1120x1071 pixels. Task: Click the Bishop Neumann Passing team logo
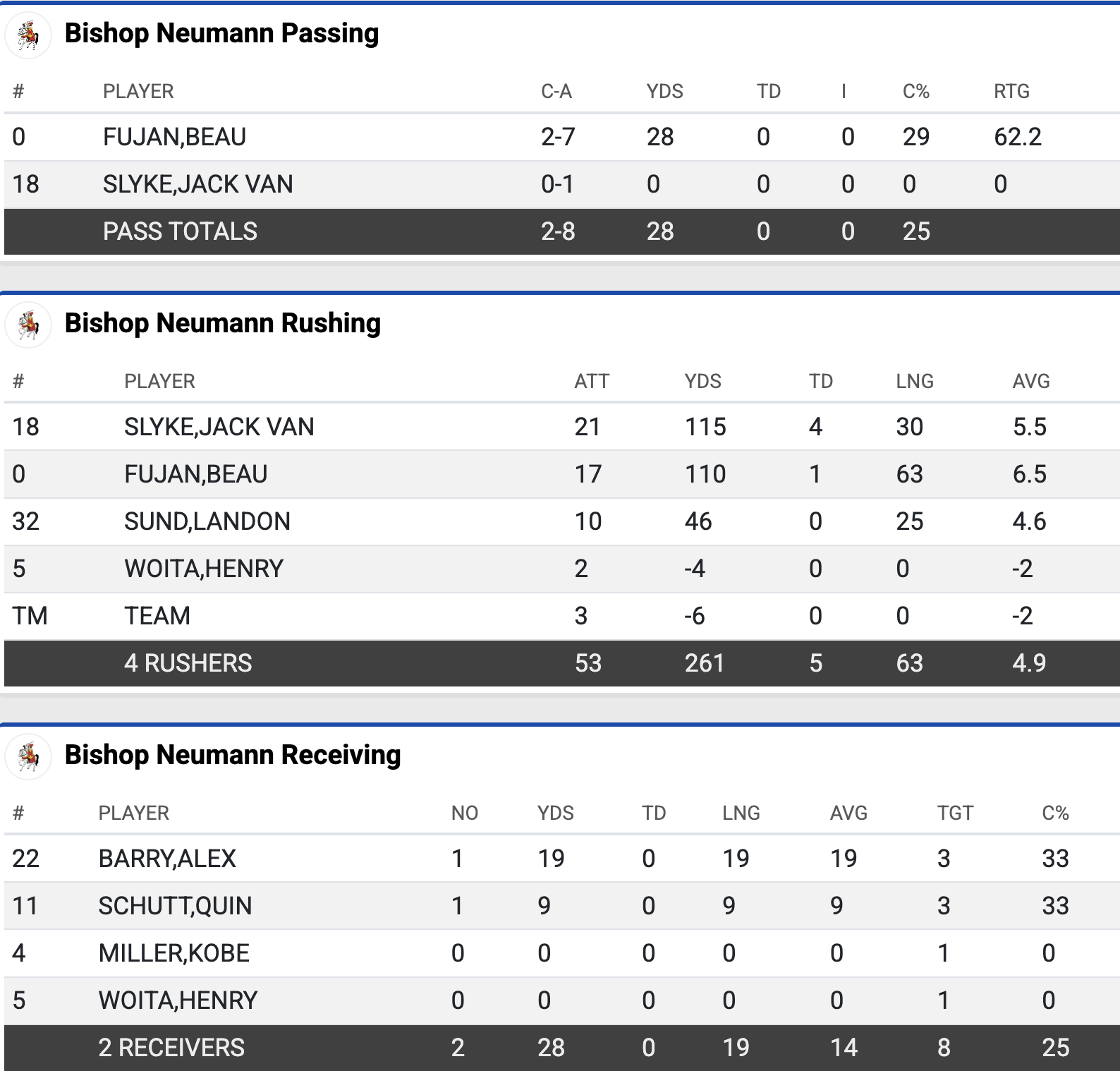click(28, 35)
